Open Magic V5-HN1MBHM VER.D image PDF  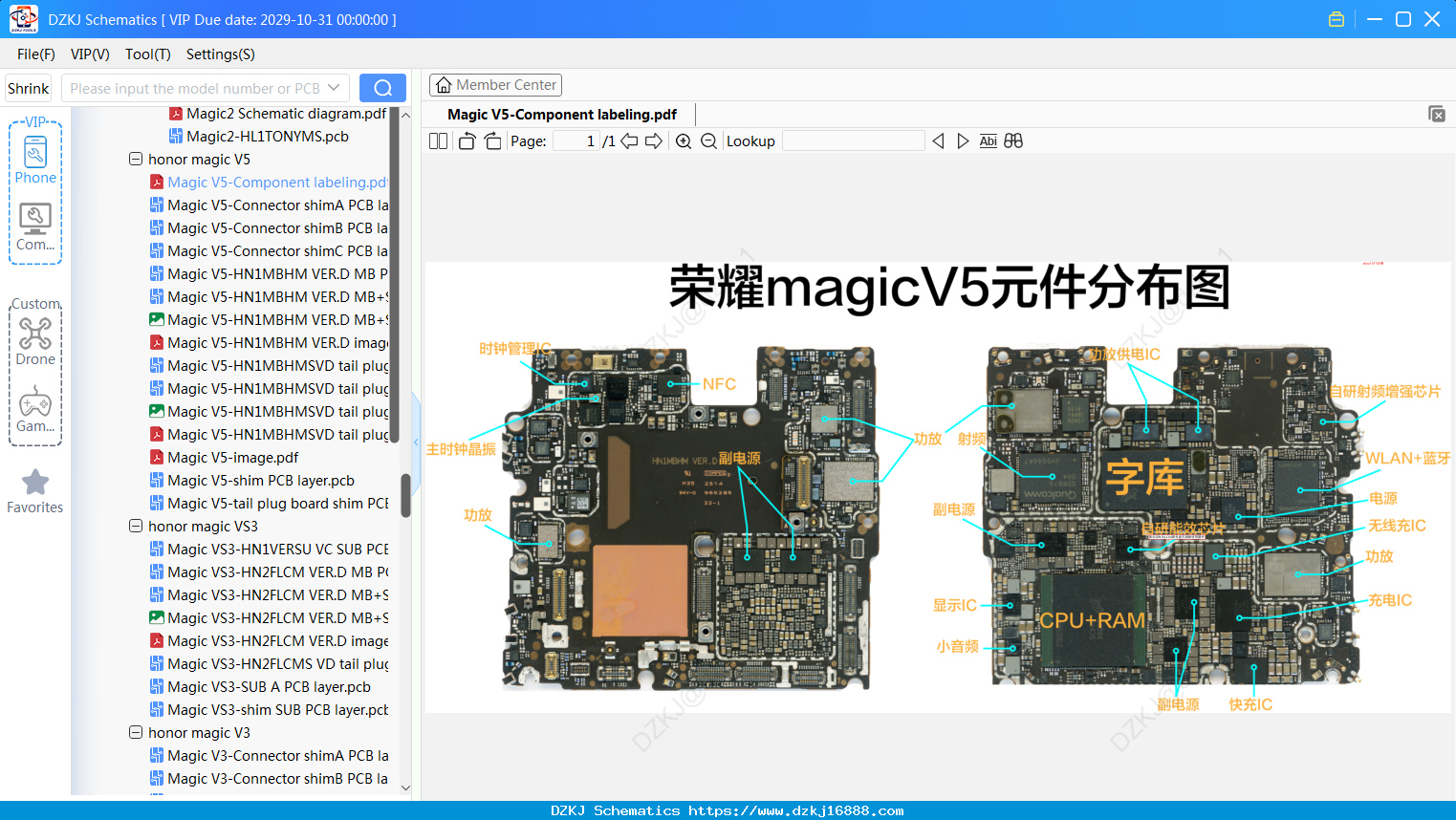tap(269, 343)
